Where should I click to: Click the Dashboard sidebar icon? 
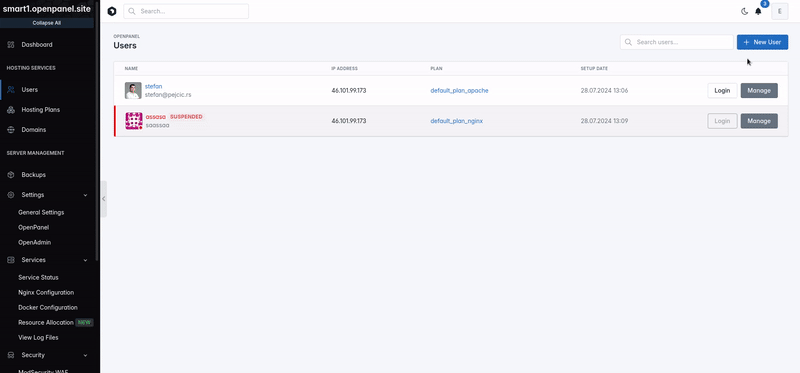tap(11, 45)
